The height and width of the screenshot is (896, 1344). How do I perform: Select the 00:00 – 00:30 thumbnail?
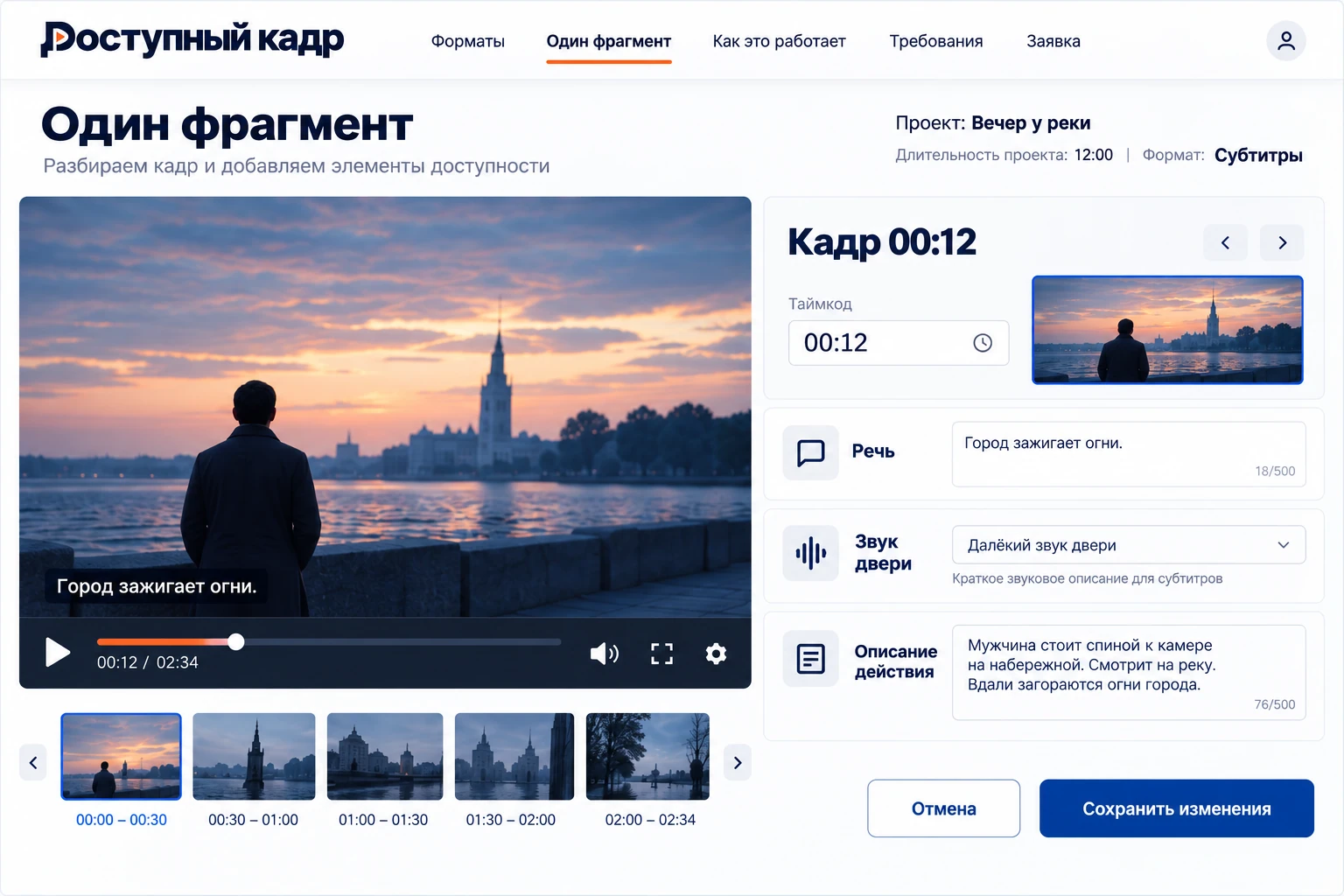point(122,757)
